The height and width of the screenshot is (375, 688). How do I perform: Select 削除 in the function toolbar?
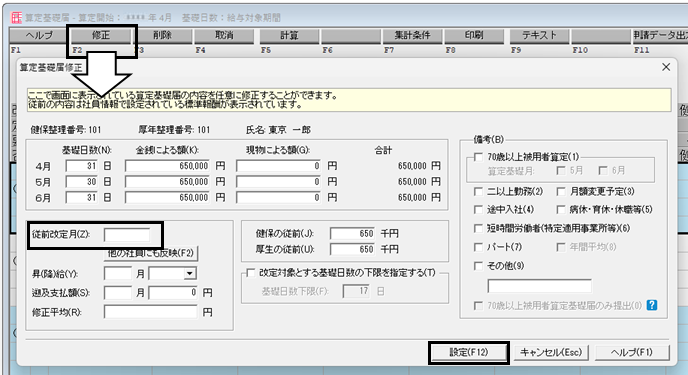coord(162,36)
